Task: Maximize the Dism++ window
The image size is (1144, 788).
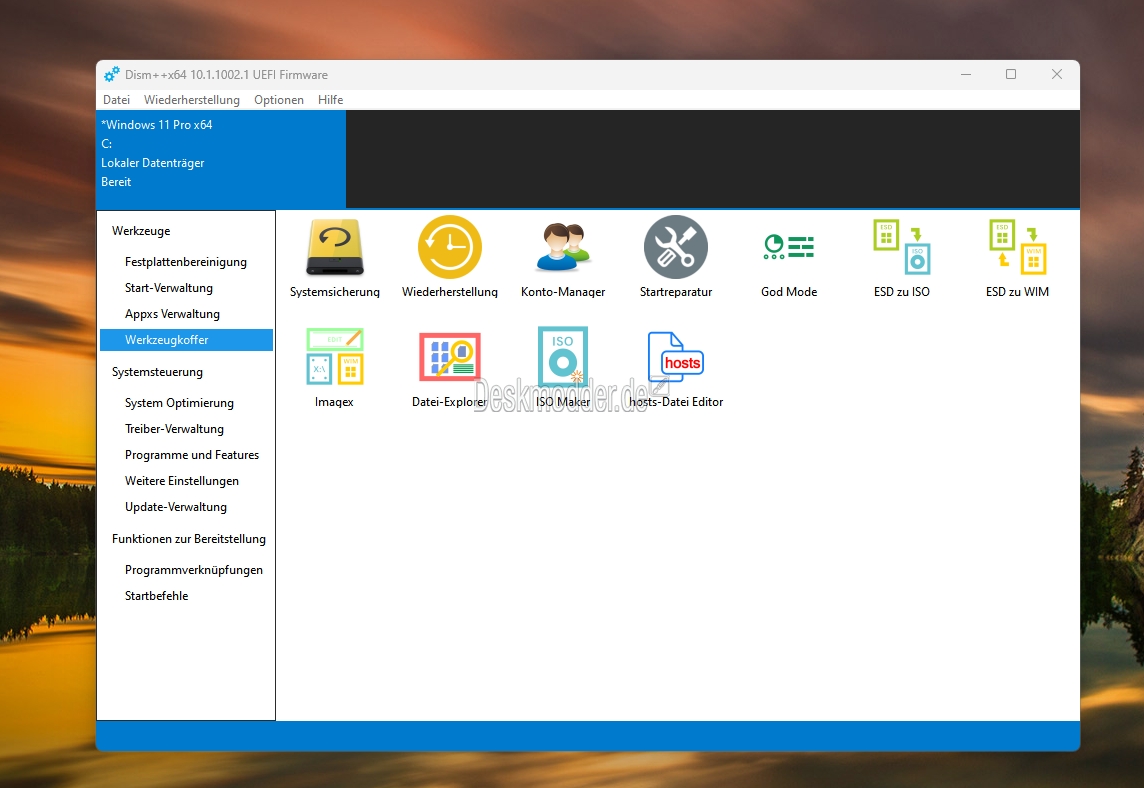Action: (1010, 74)
